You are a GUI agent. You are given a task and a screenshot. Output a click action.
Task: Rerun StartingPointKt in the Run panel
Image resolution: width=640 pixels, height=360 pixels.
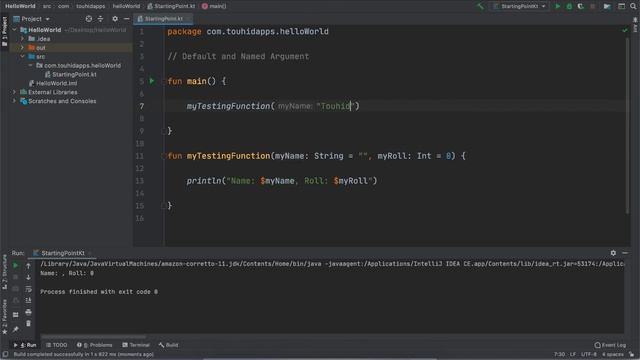(16, 266)
